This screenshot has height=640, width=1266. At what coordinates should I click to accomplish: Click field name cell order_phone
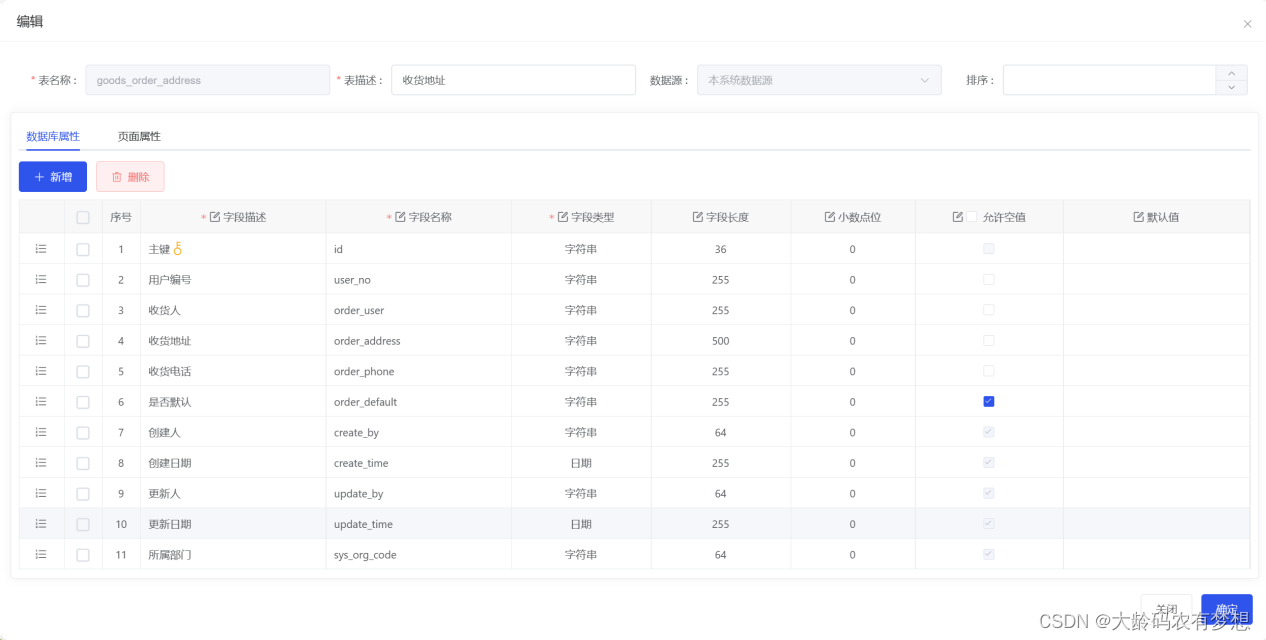(x=419, y=371)
